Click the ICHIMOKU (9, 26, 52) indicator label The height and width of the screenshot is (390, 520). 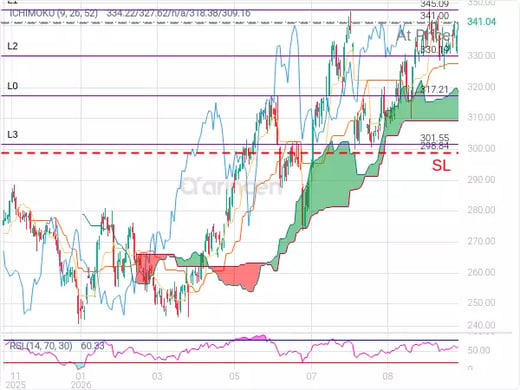point(53,13)
